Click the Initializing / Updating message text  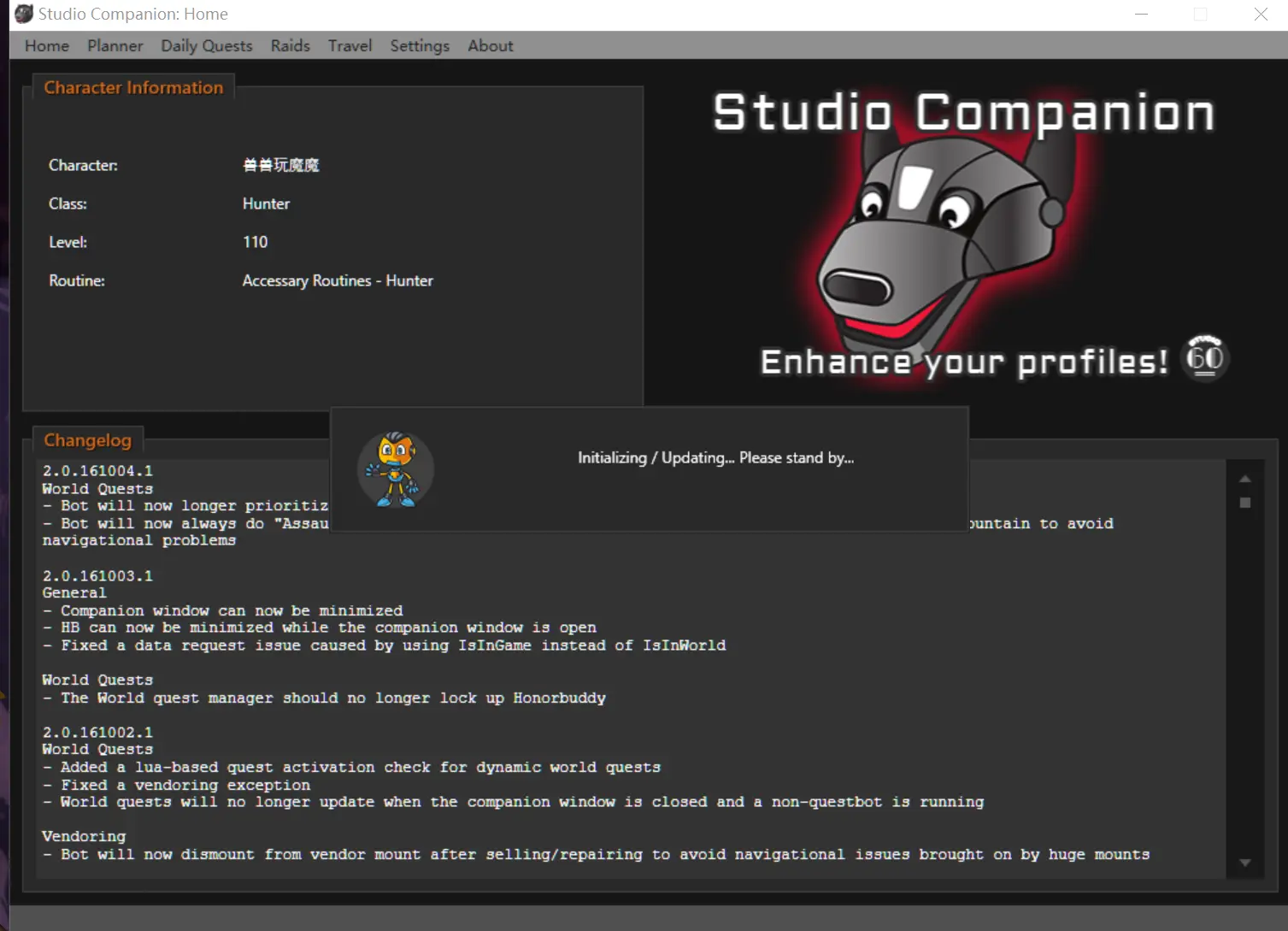pyautogui.click(x=716, y=457)
